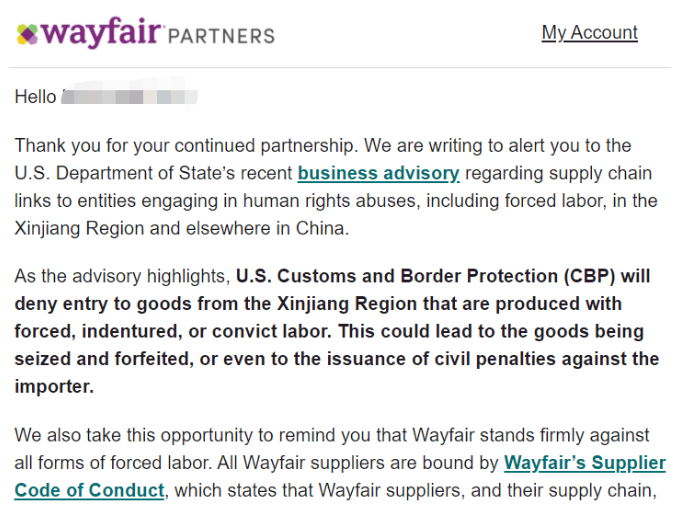The image size is (675, 509).
Task: Click the PARTNERS label beside the logo
Action: coord(221,36)
